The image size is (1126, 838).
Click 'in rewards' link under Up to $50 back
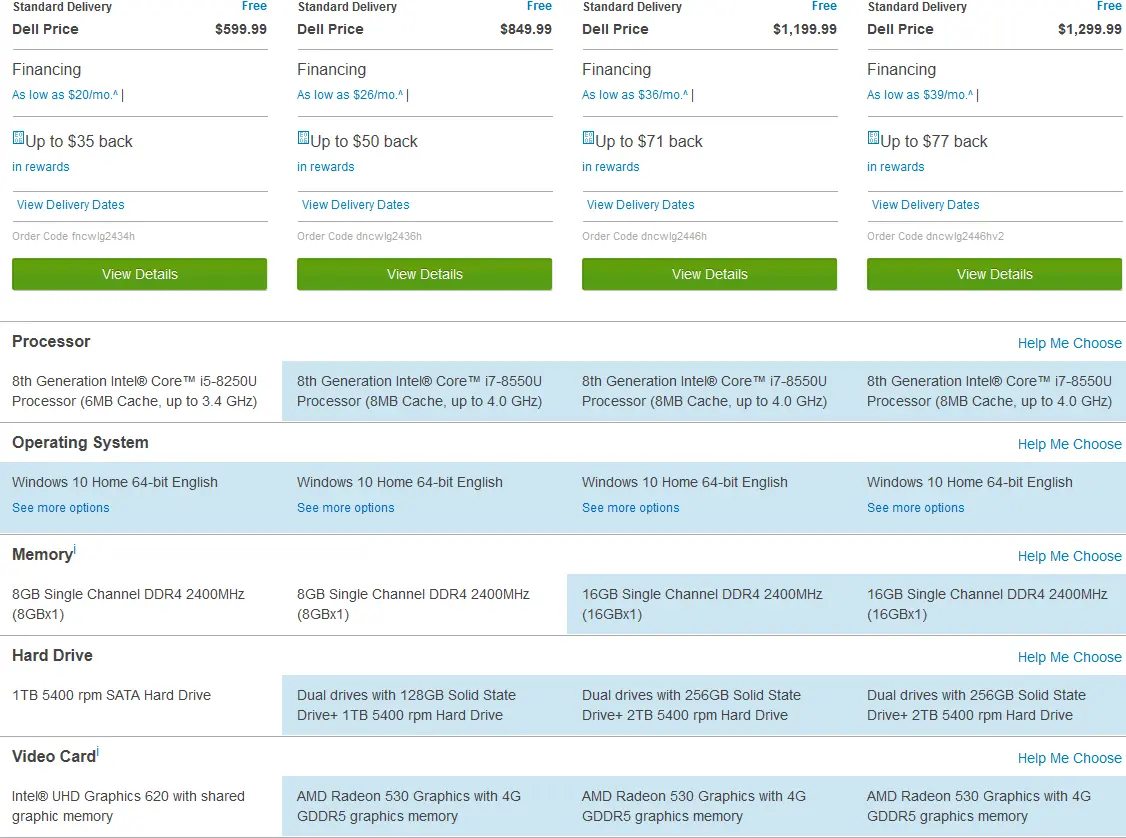[326, 167]
